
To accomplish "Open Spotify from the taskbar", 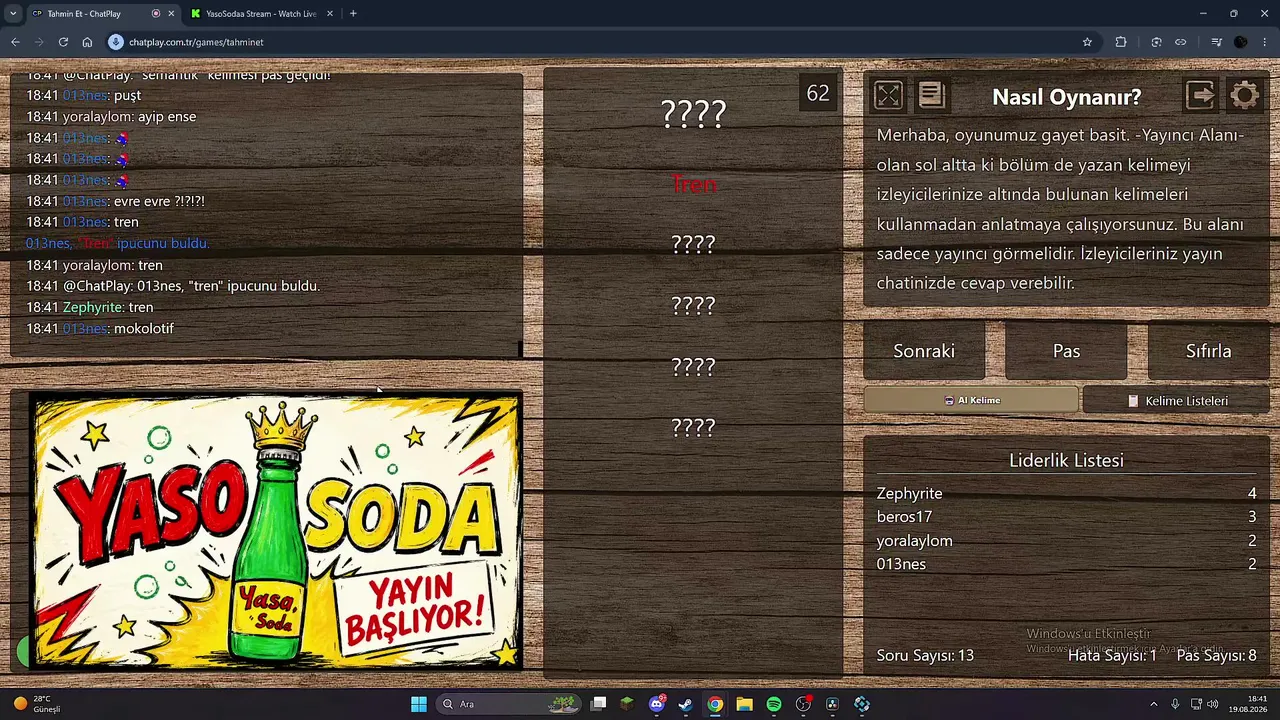I will [774, 704].
